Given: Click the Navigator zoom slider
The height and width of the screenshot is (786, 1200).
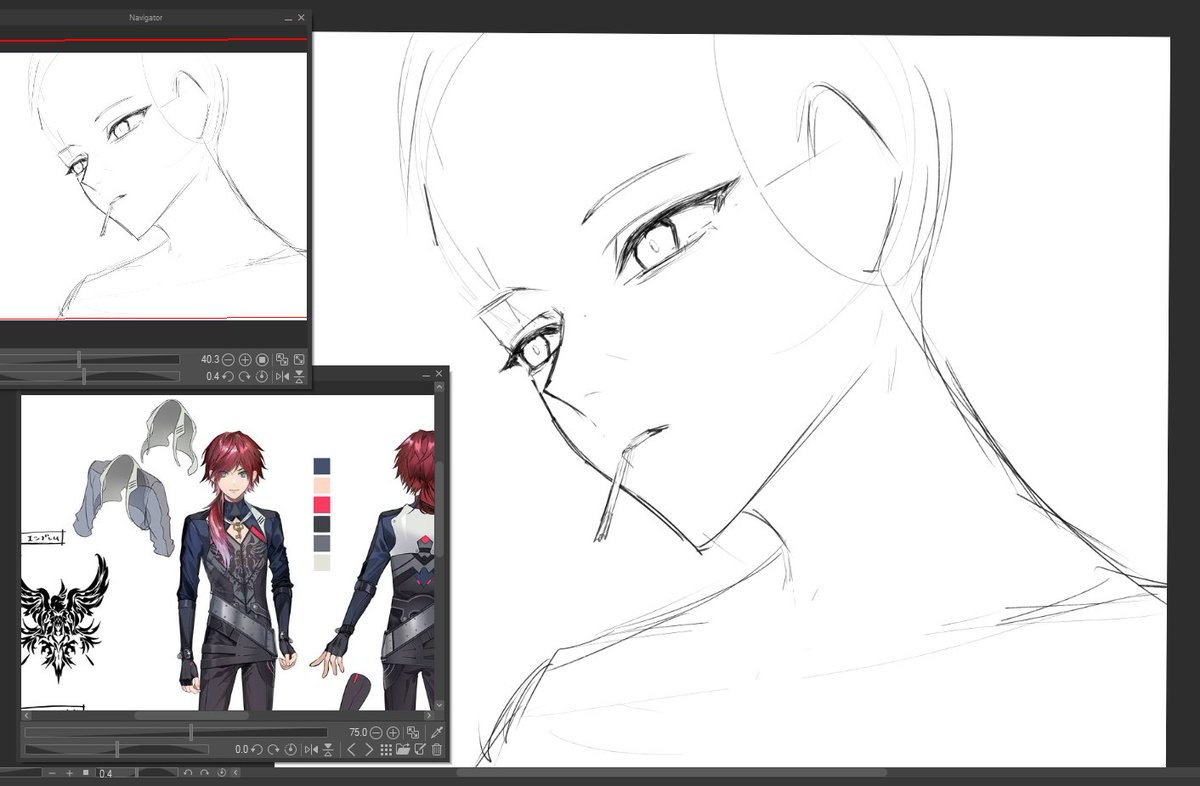Looking at the screenshot, I should point(89,359).
